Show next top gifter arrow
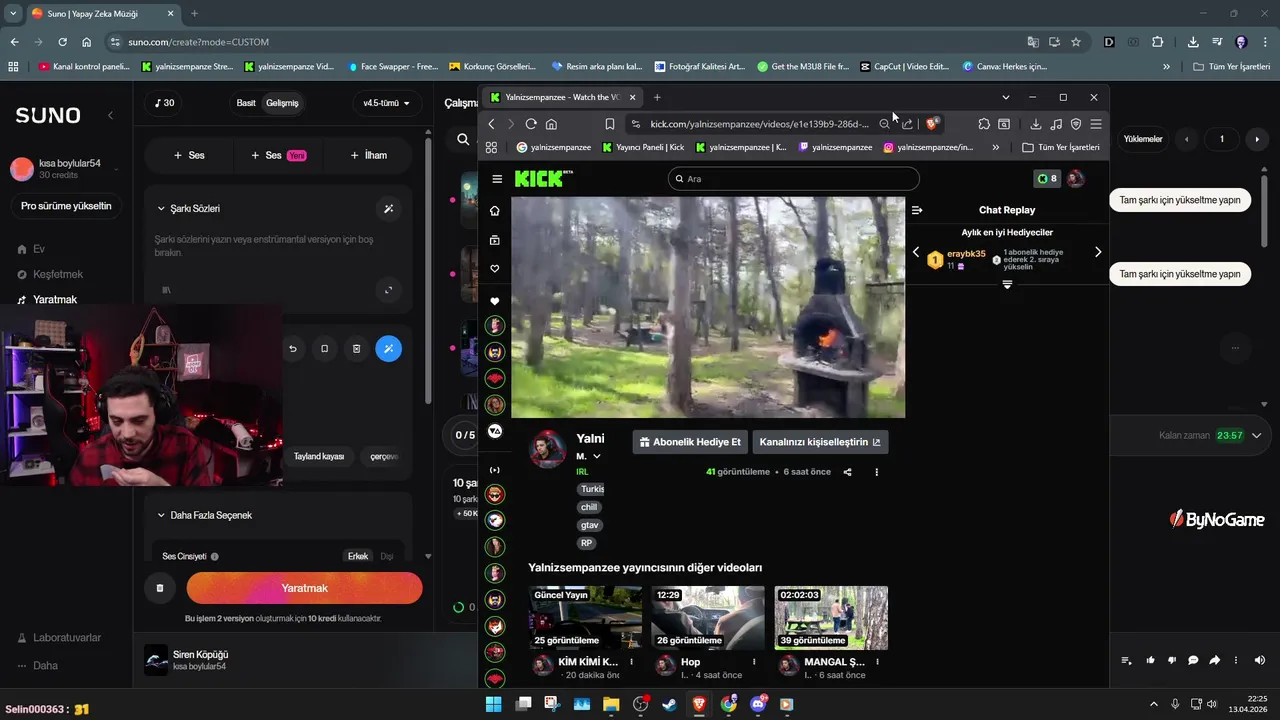Viewport: 1280px width, 720px height. click(x=1098, y=252)
